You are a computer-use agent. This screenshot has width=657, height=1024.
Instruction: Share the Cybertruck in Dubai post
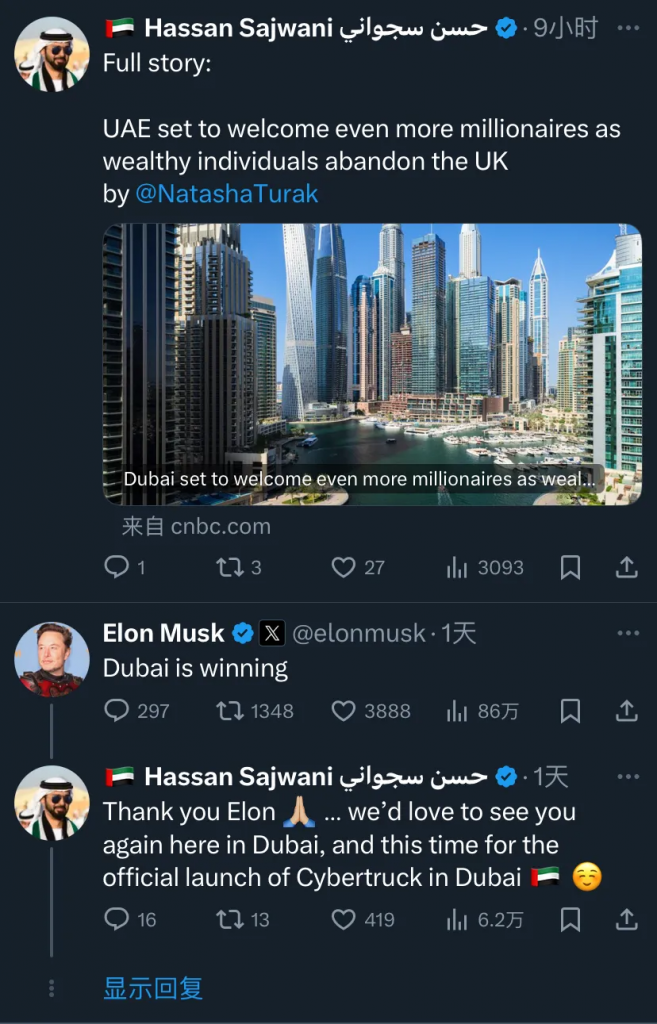pos(626,919)
